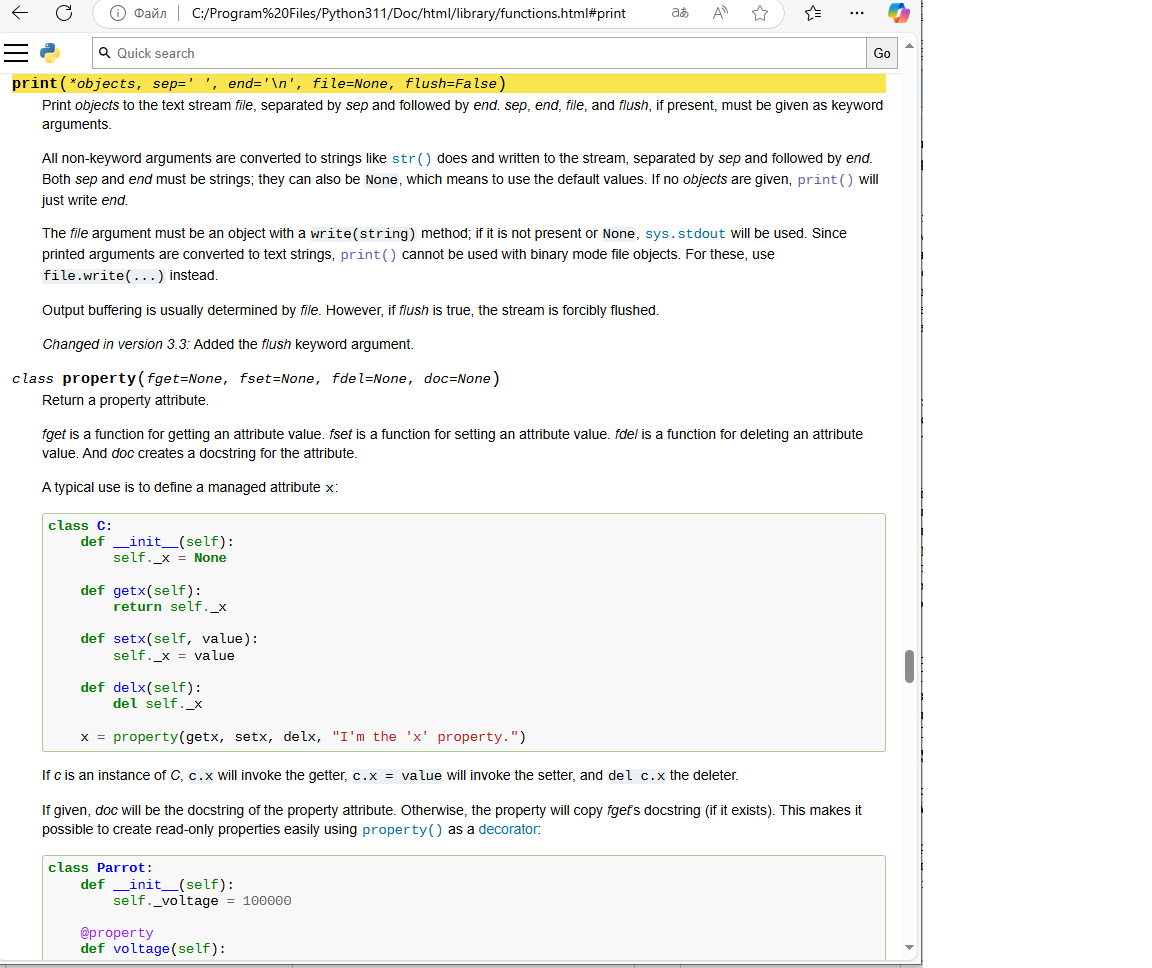The height and width of the screenshot is (968, 1152).
Task: Click the page scrollbar up arrow
Action: [909, 47]
